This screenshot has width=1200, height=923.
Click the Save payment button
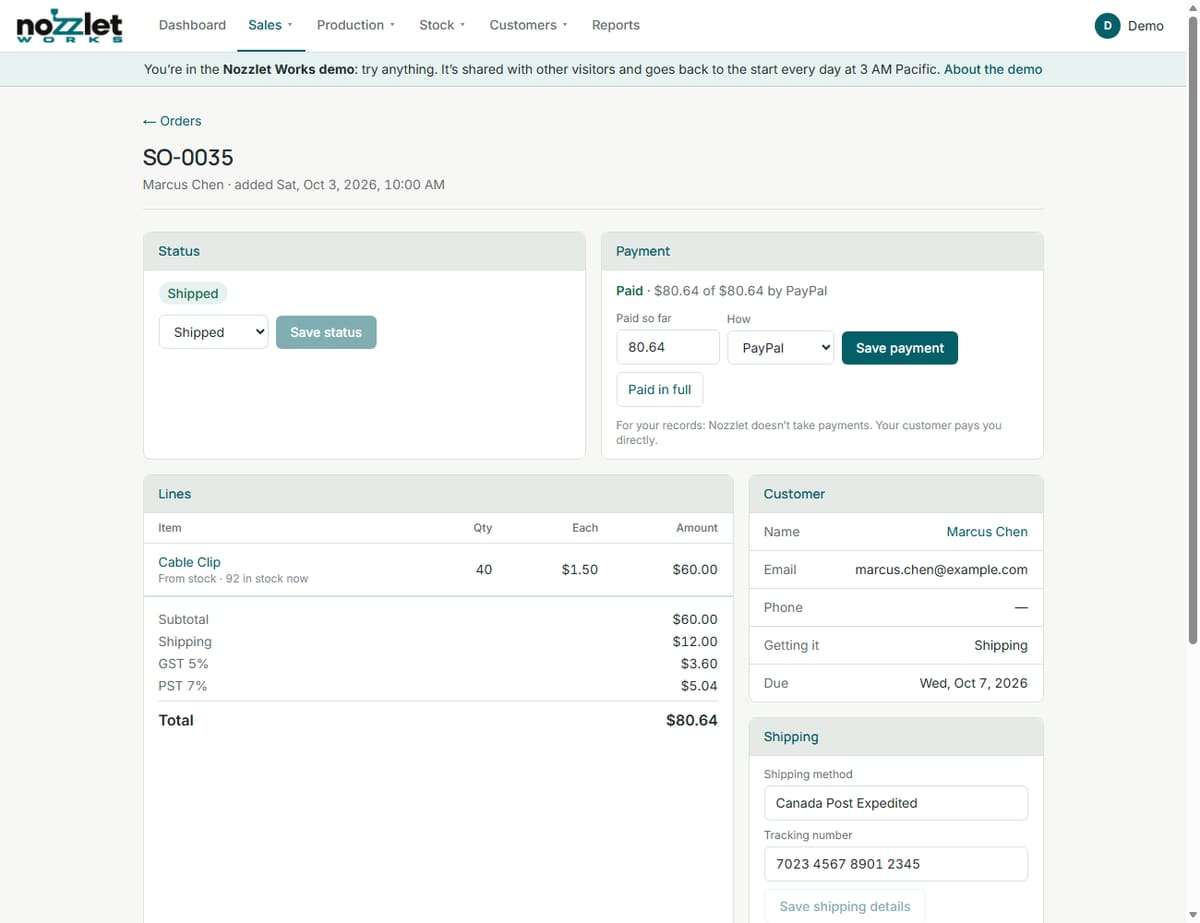click(900, 348)
